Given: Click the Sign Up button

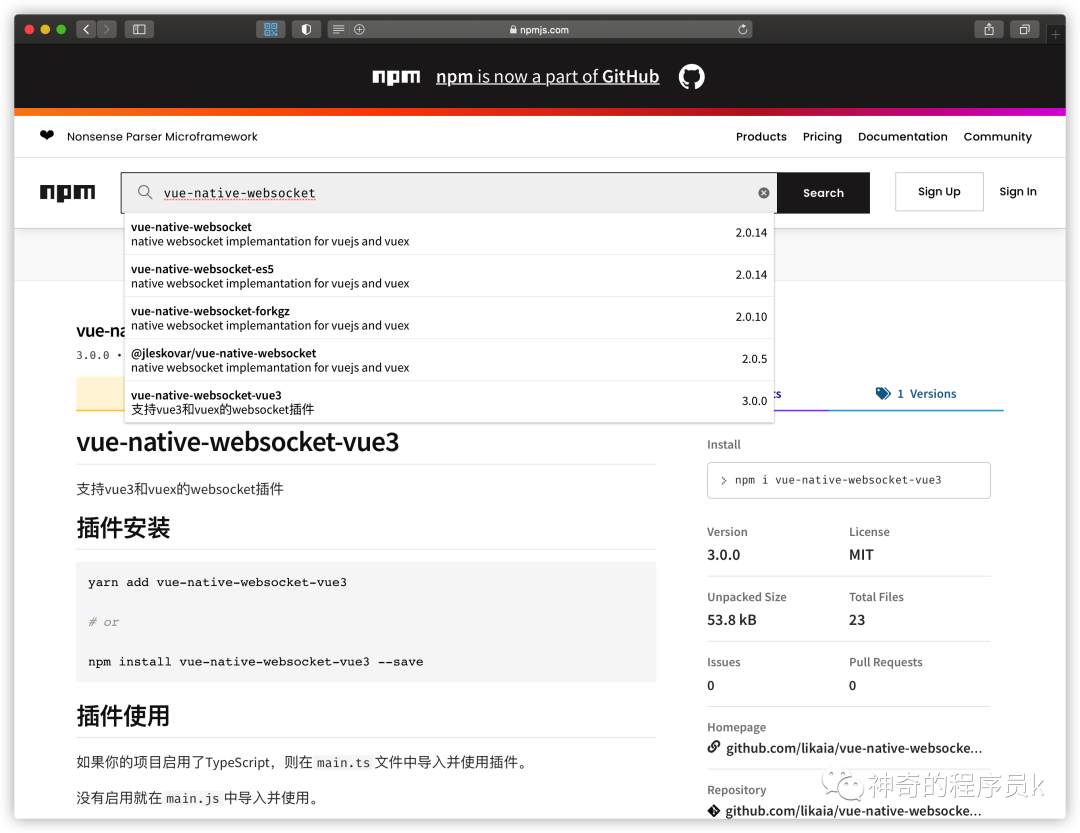Looking at the screenshot, I should 939,192.
